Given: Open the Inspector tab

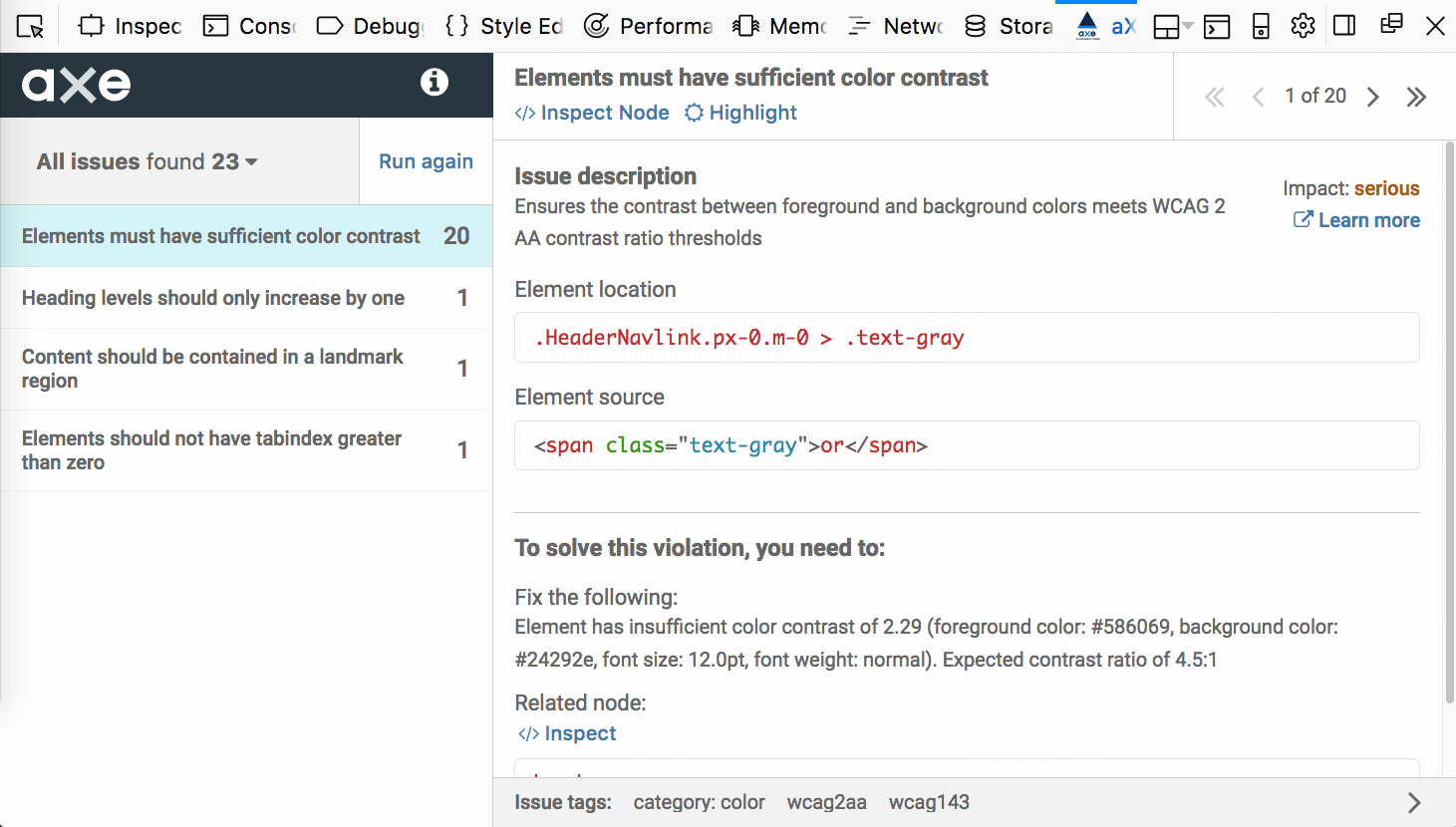Looking at the screenshot, I should coord(130,27).
